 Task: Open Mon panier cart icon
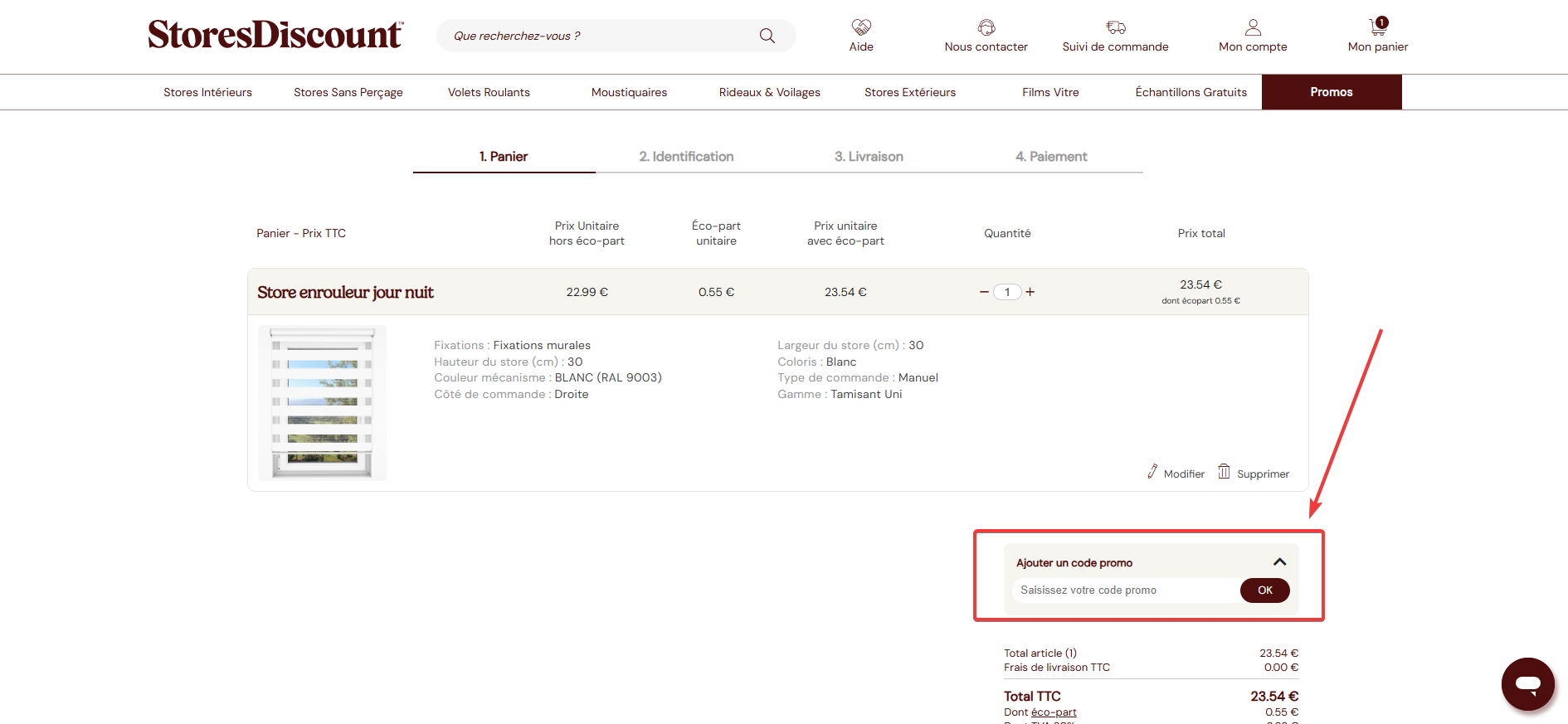[x=1378, y=27]
